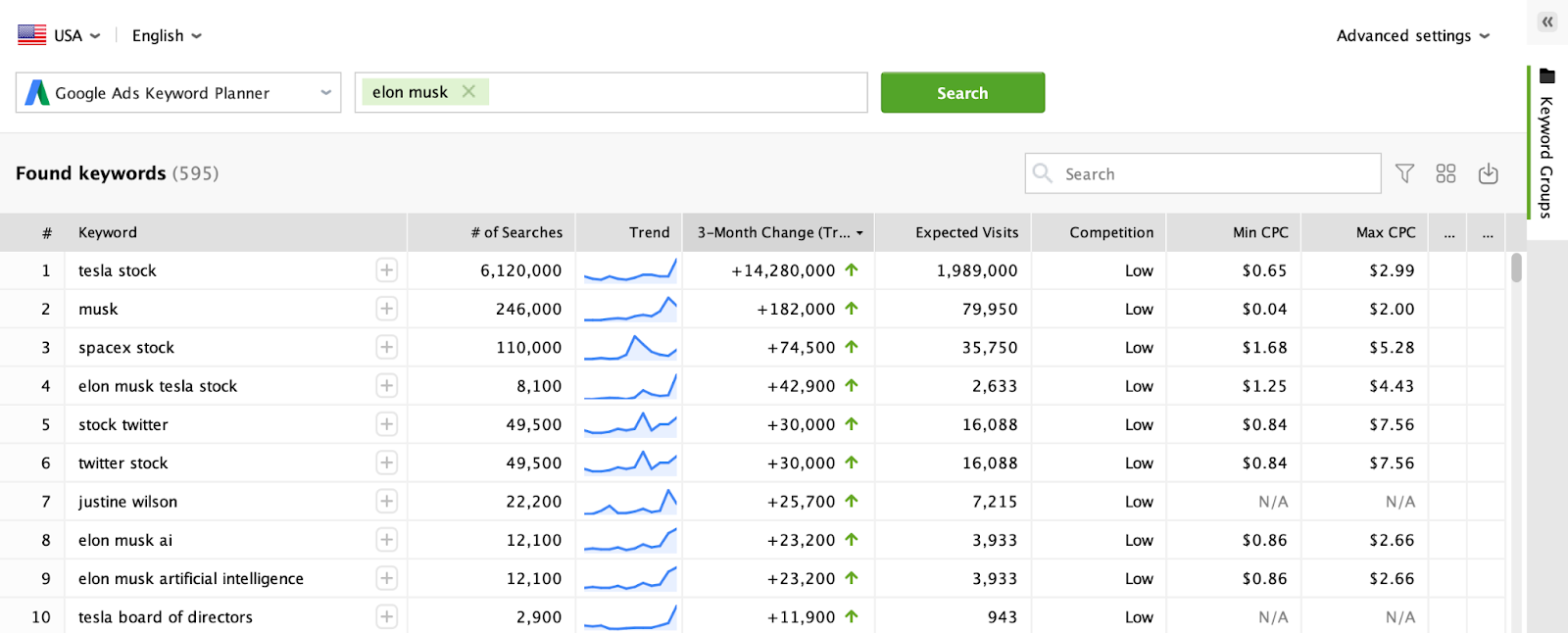Open the English language dropdown
1568x633 pixels.
click(167, 35)
